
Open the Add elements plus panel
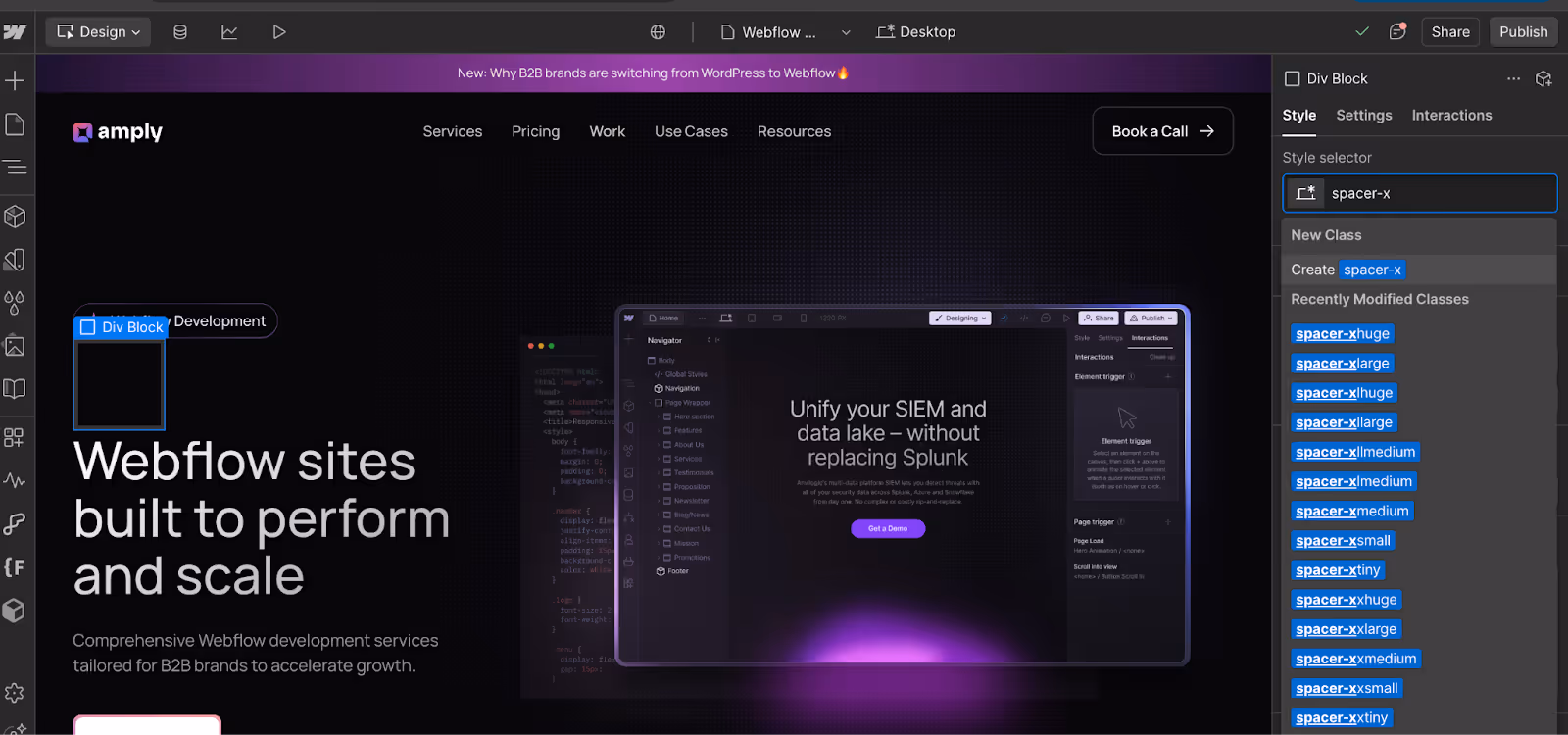pyautogui.click(x=15, y=80)
